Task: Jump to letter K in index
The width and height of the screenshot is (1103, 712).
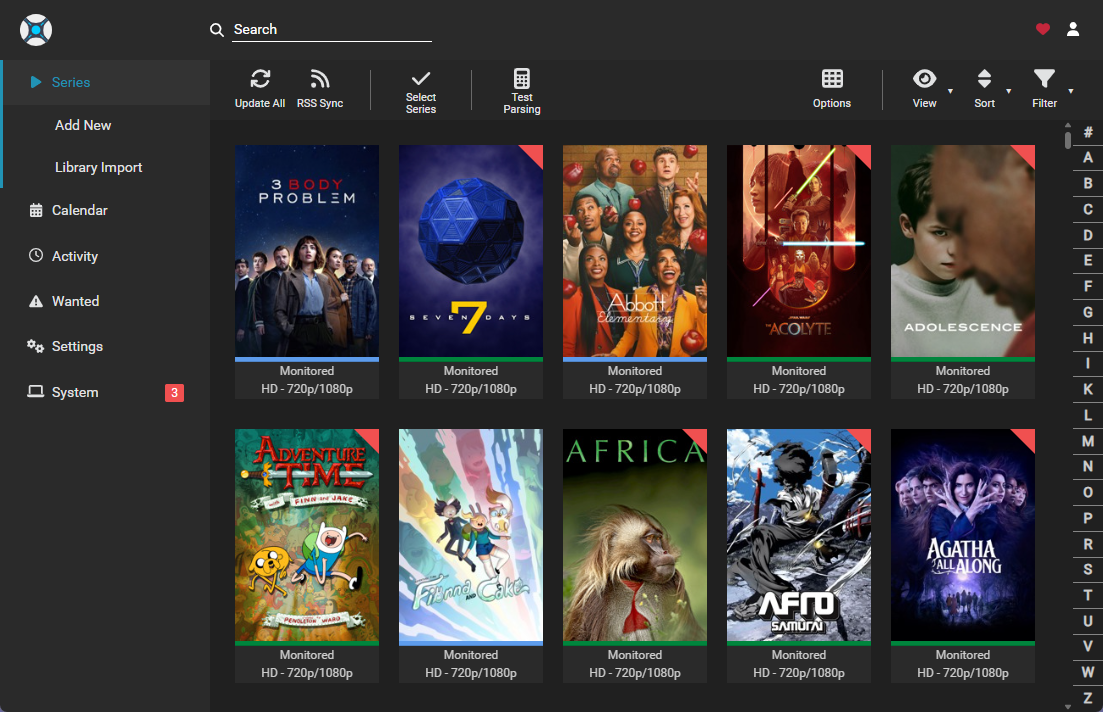Action: (1088, 389)
